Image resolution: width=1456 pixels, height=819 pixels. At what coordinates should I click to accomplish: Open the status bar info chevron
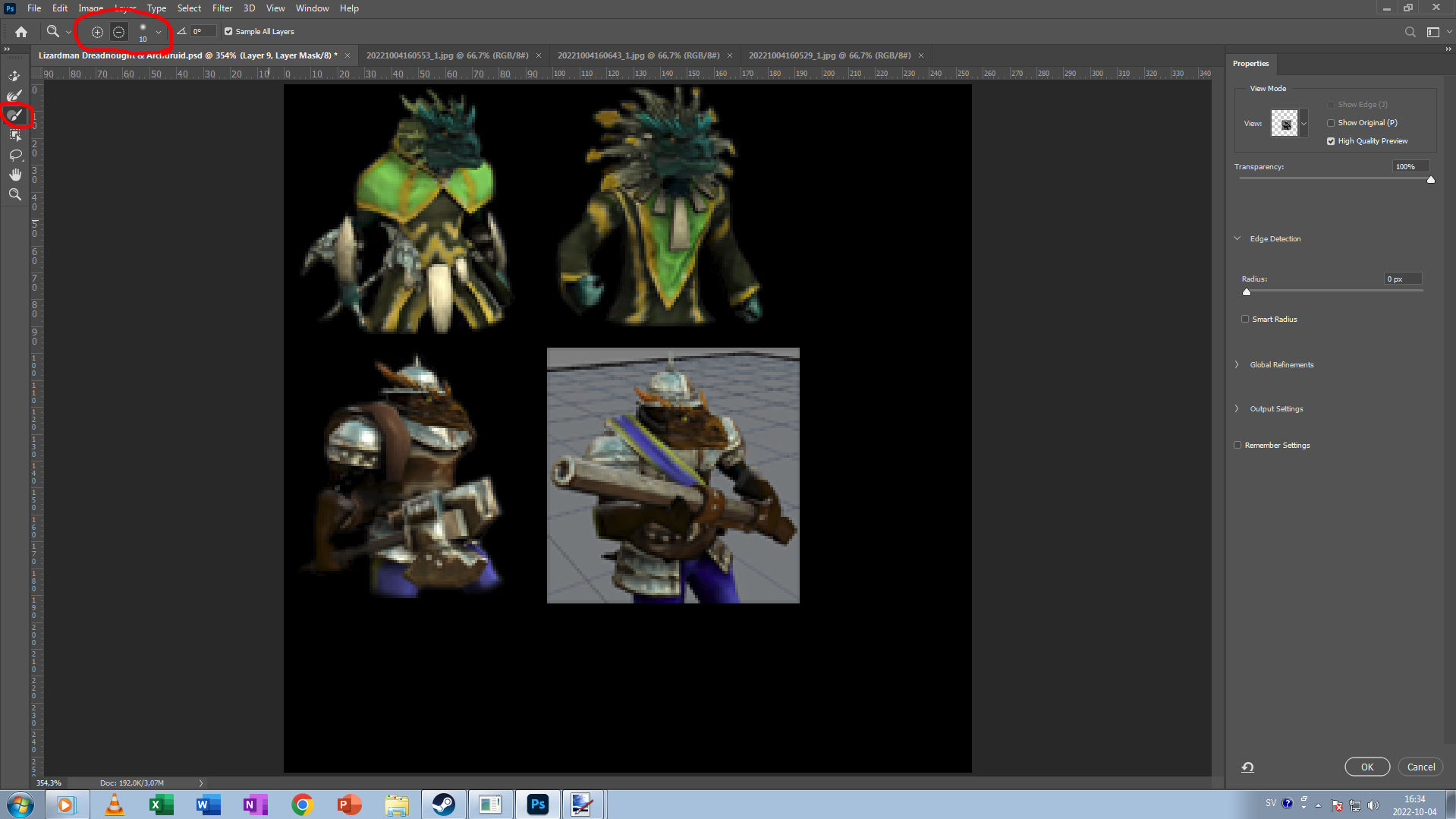click(201, 783)
